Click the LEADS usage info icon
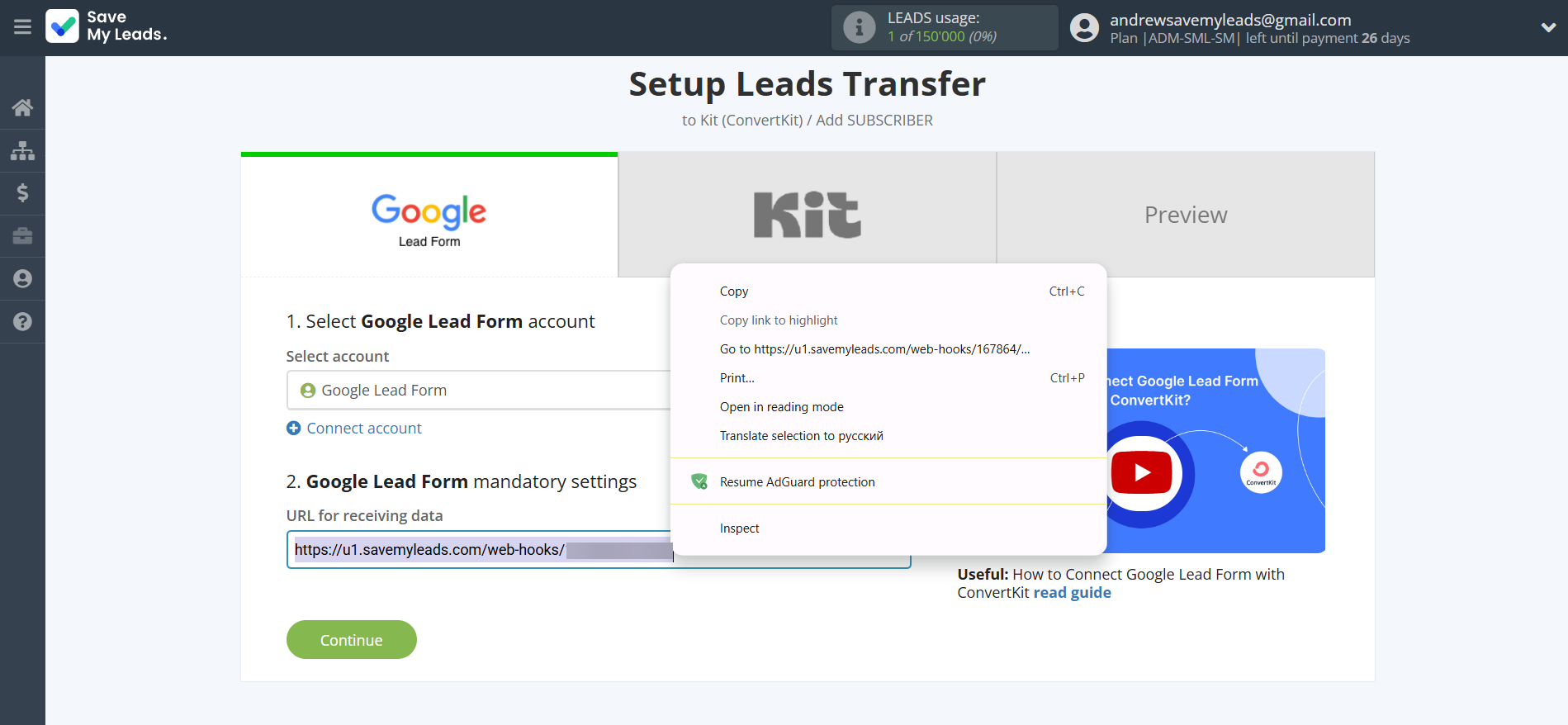This screenshot has height=725, width=1568. point(859,27)
